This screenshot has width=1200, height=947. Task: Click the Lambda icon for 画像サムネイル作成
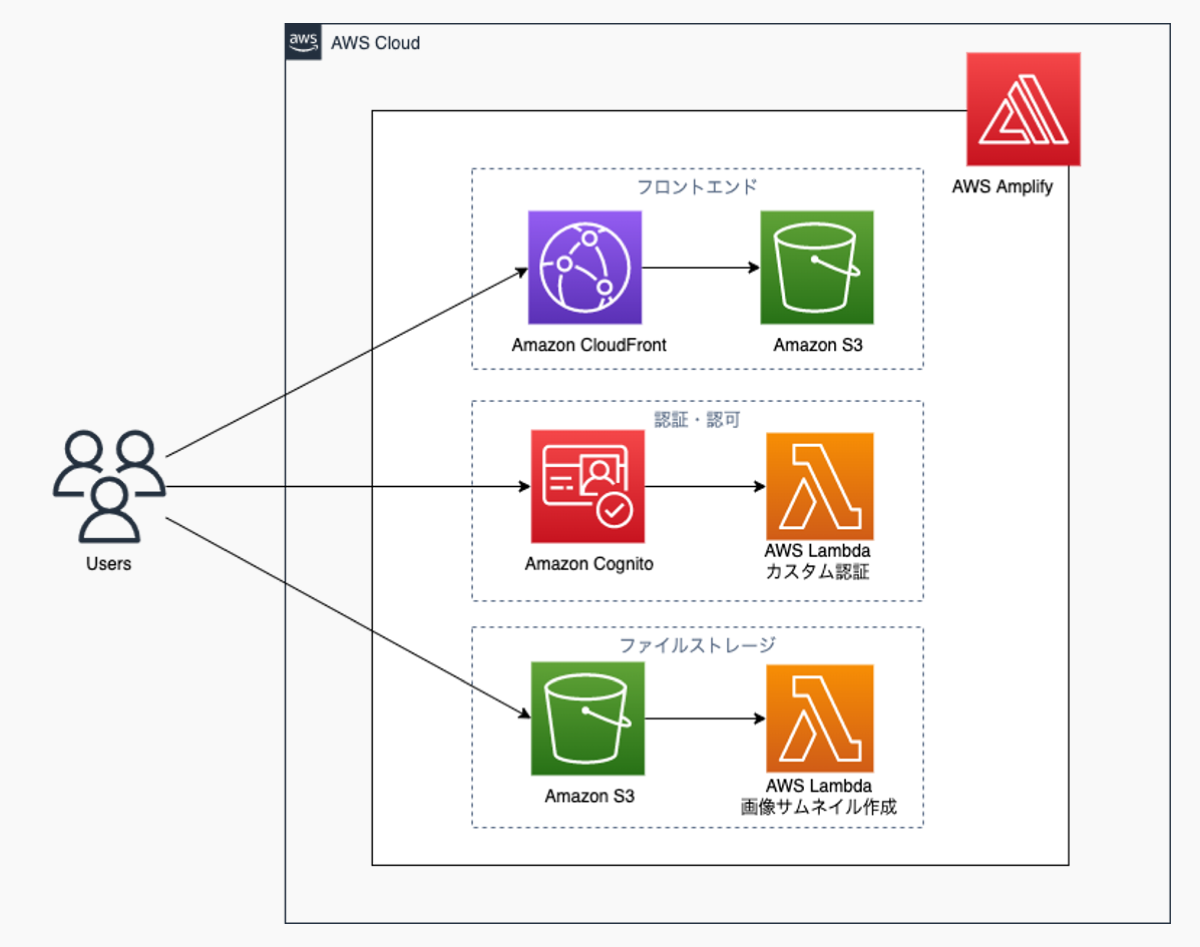pyautogui.click(x=819, y=718)
